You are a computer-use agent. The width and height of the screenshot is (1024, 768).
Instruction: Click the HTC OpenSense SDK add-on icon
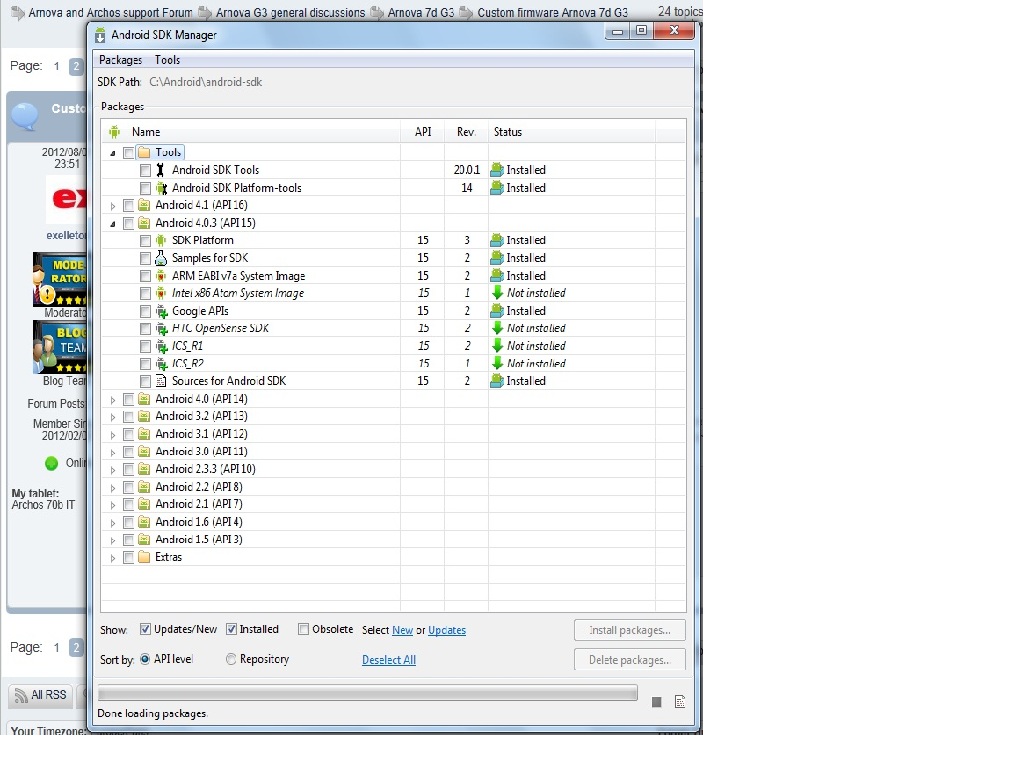coord(161,328)
